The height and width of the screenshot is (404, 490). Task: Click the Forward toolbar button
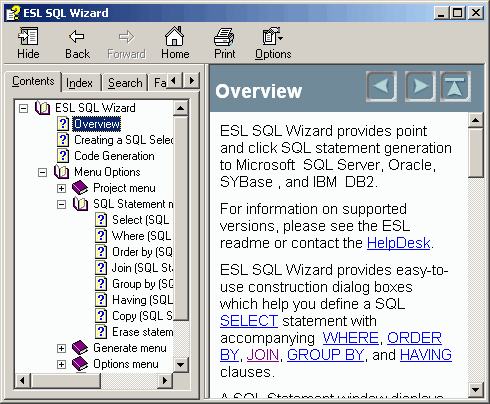(126, 43)
